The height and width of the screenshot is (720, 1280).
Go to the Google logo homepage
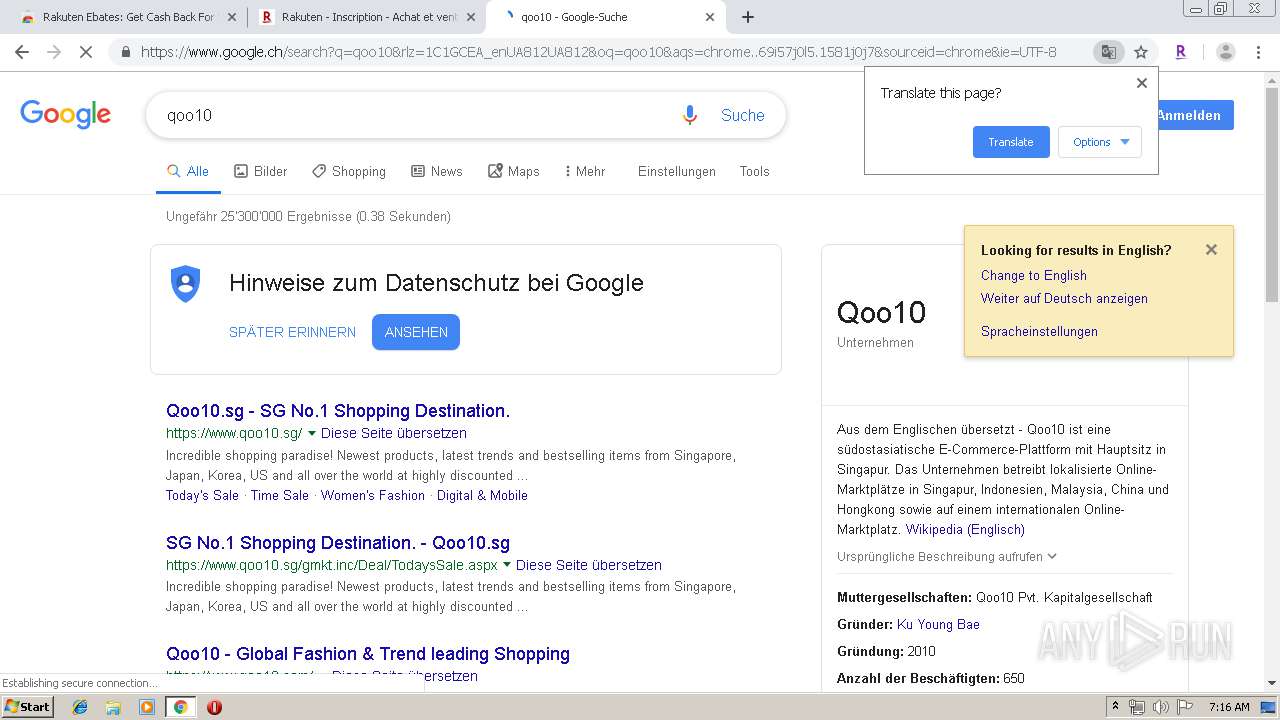[66, 114]
